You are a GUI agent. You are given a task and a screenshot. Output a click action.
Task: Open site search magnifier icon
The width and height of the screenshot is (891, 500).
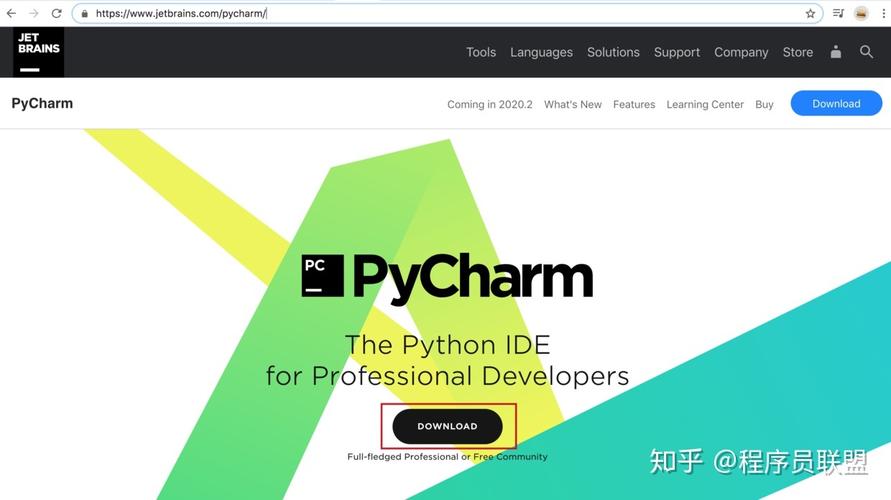866,52
